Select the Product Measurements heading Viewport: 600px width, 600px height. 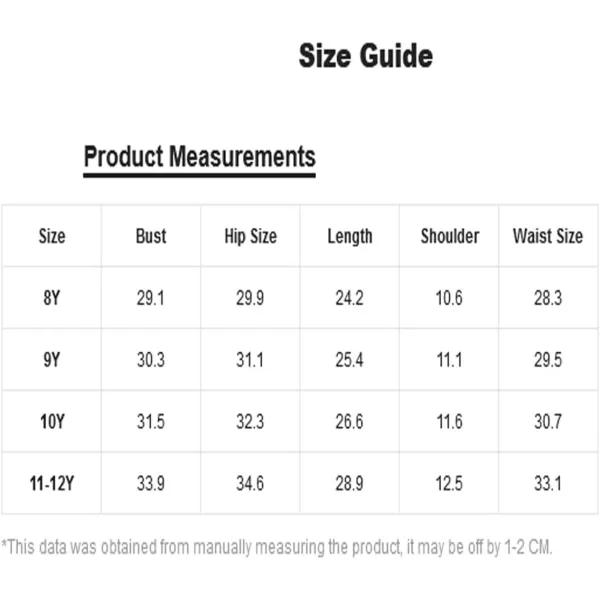tap(199, 157)
